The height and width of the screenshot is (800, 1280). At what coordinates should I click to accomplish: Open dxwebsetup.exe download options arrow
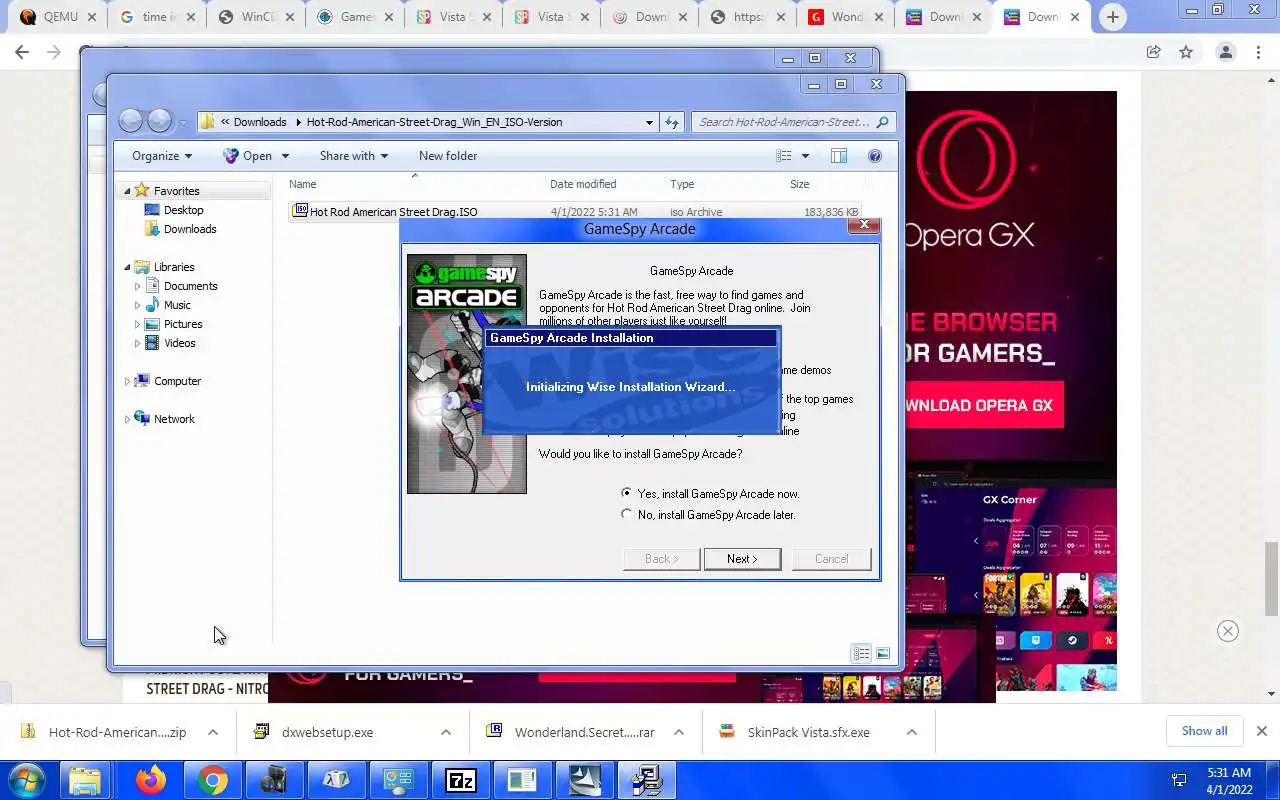446,732
